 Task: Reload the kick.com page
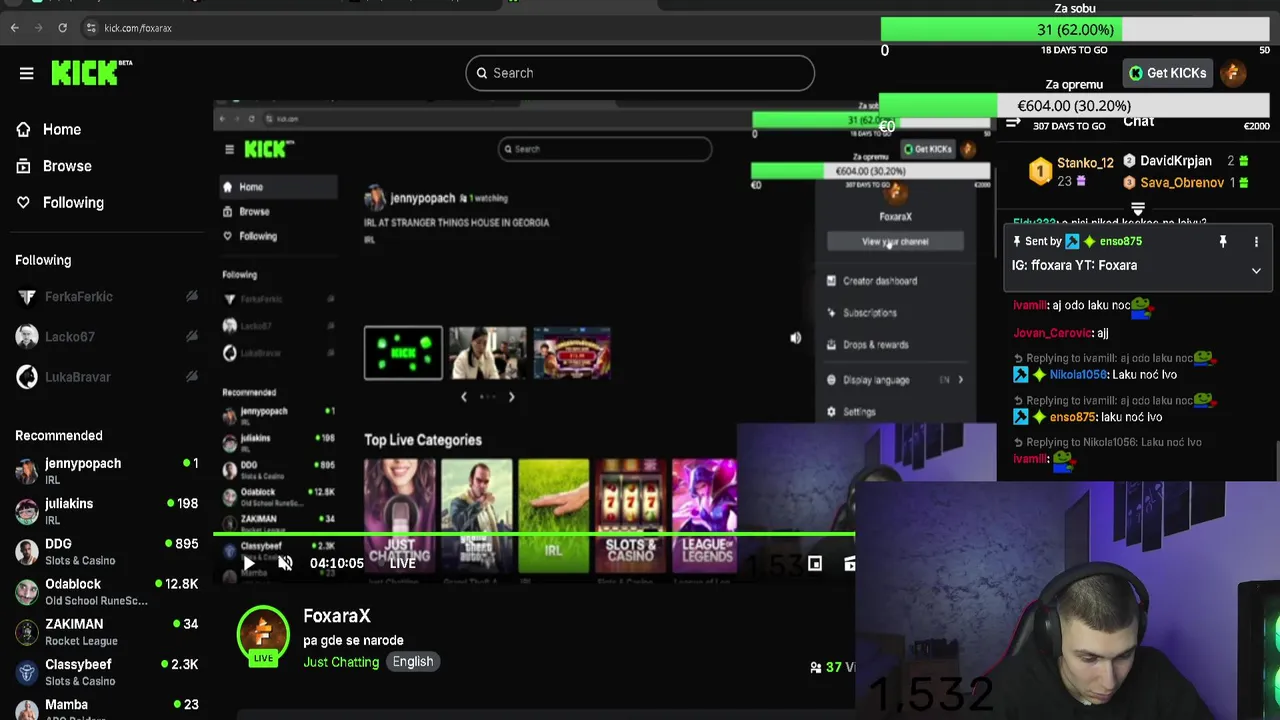[x=62, y=28]
